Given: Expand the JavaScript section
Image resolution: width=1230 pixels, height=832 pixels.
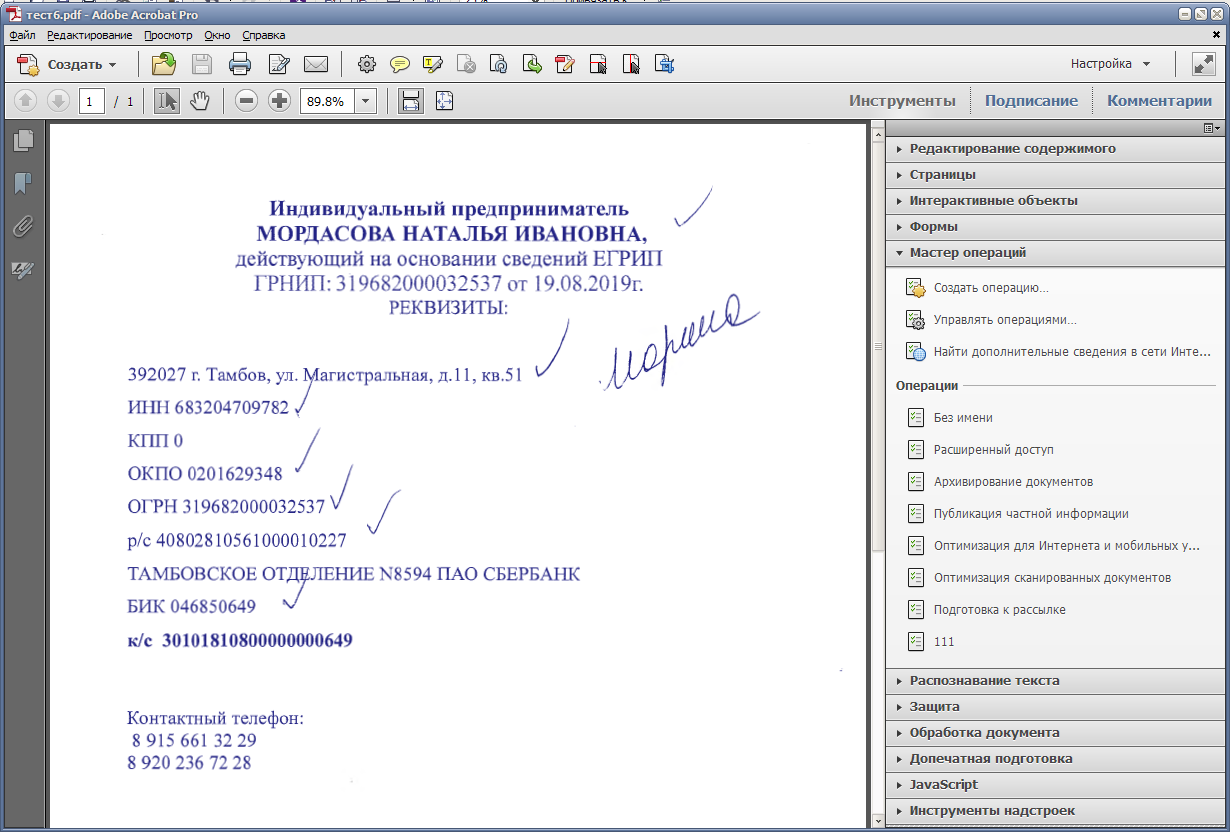Looking at the screenshot, I should tap(1054, 785).
